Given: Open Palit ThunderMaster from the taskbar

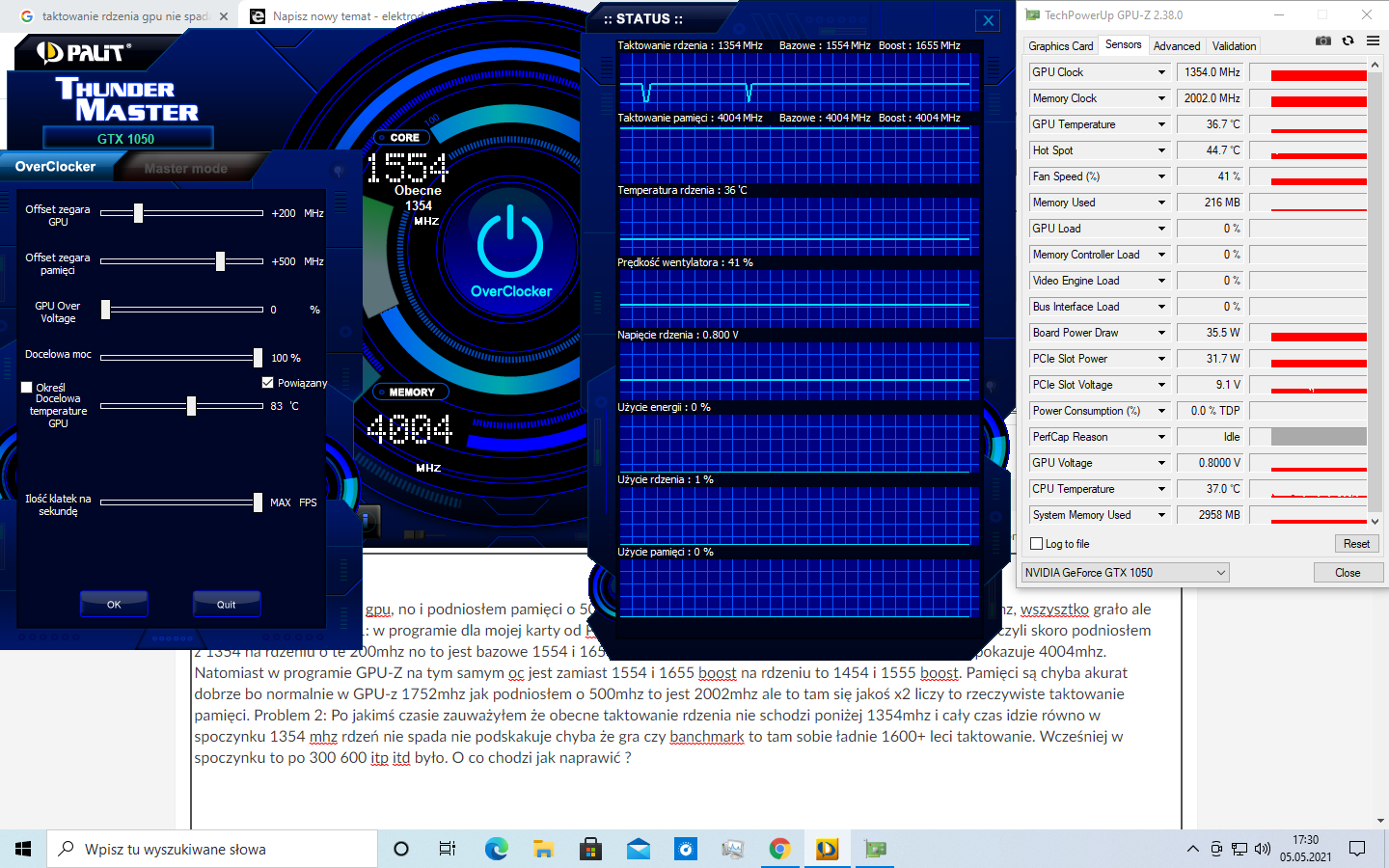Looking at the screenshot, I should pos(827,849).
